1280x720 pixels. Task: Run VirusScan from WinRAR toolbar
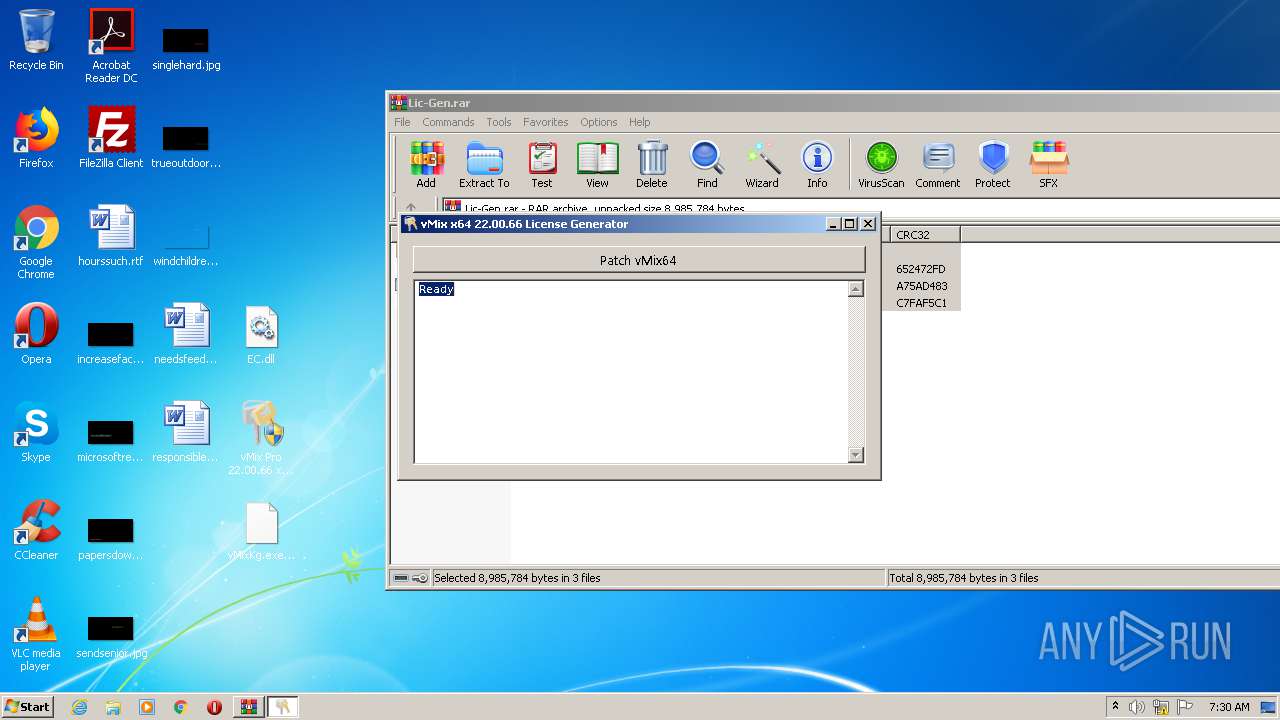pyautogui.click(x=881, y=165)
